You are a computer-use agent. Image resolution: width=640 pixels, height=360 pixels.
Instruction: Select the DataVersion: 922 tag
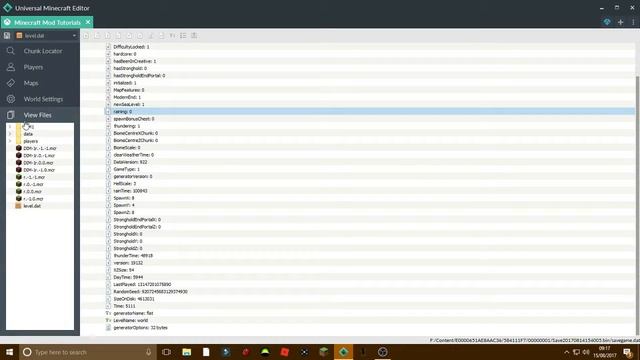point(130,162)
